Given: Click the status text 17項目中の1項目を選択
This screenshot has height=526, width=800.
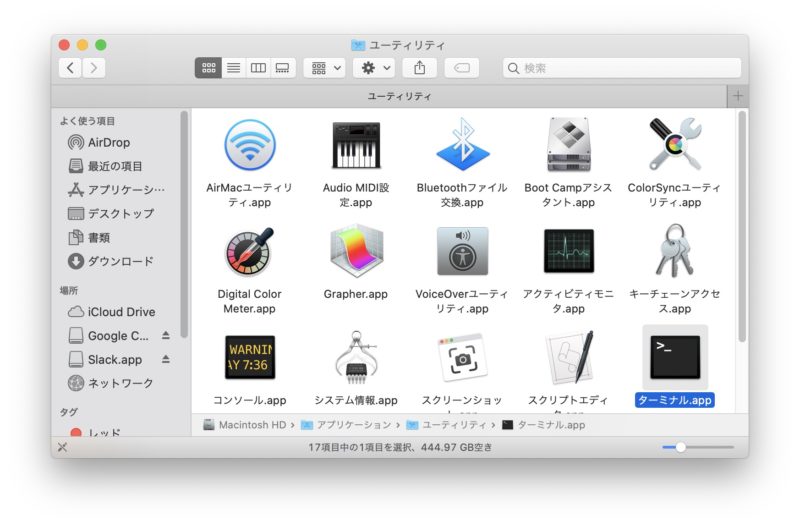Looking at the screenshot, I should click(362, 447).
